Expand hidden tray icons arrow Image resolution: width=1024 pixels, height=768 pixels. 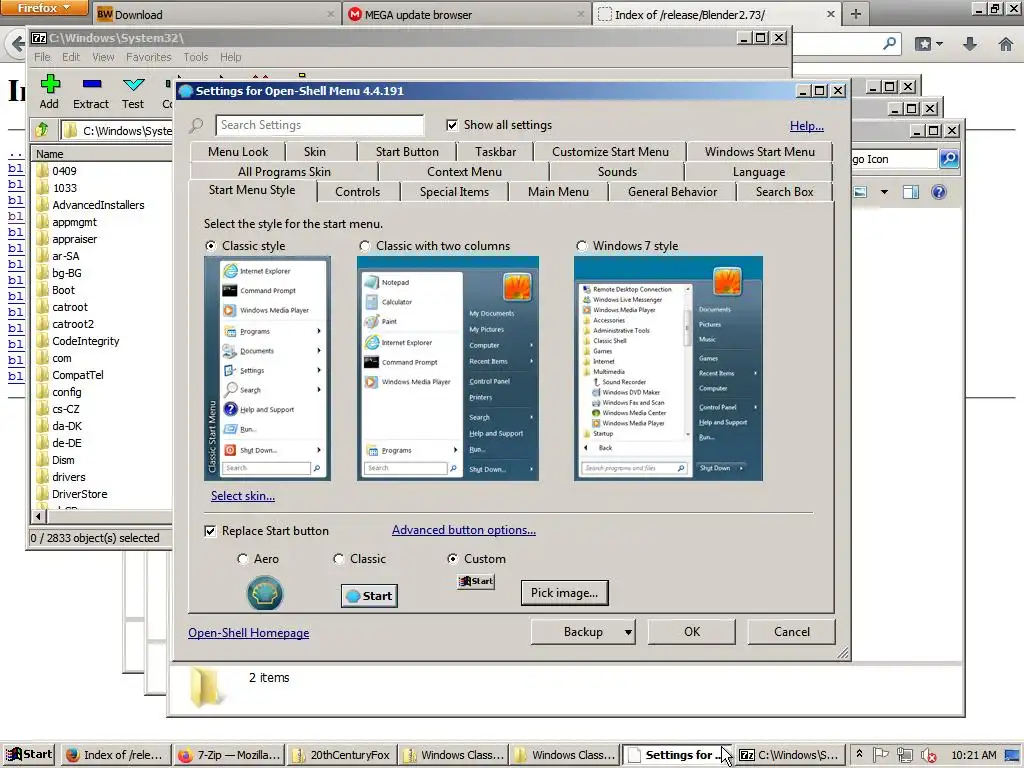tap(859, 754)
